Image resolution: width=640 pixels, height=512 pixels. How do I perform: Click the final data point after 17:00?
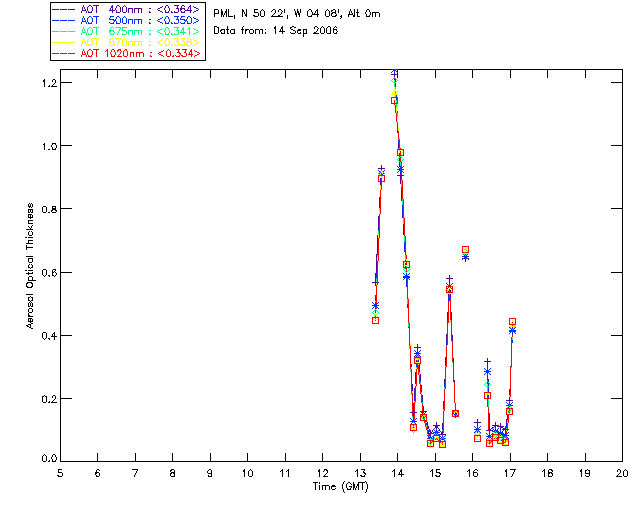pos(512,322)
